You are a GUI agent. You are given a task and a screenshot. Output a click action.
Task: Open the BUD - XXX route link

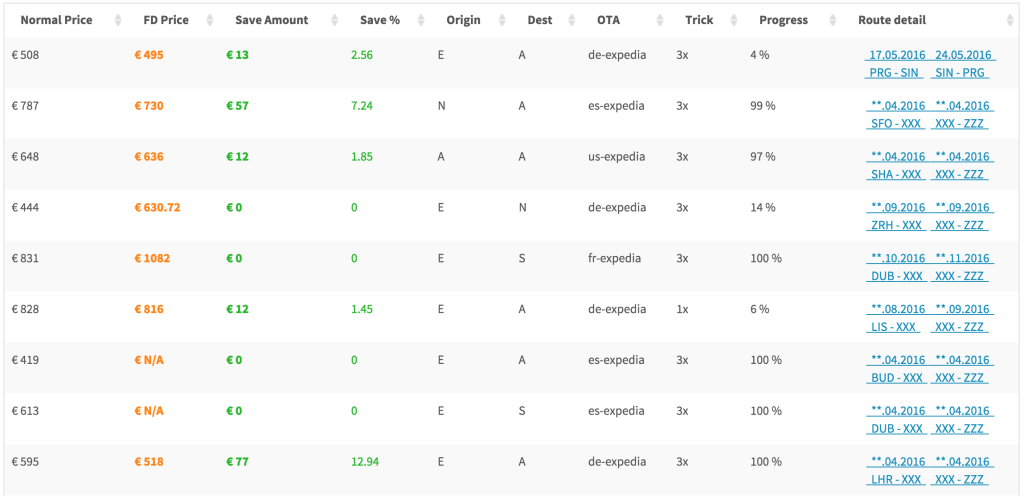tap(896, 379)
